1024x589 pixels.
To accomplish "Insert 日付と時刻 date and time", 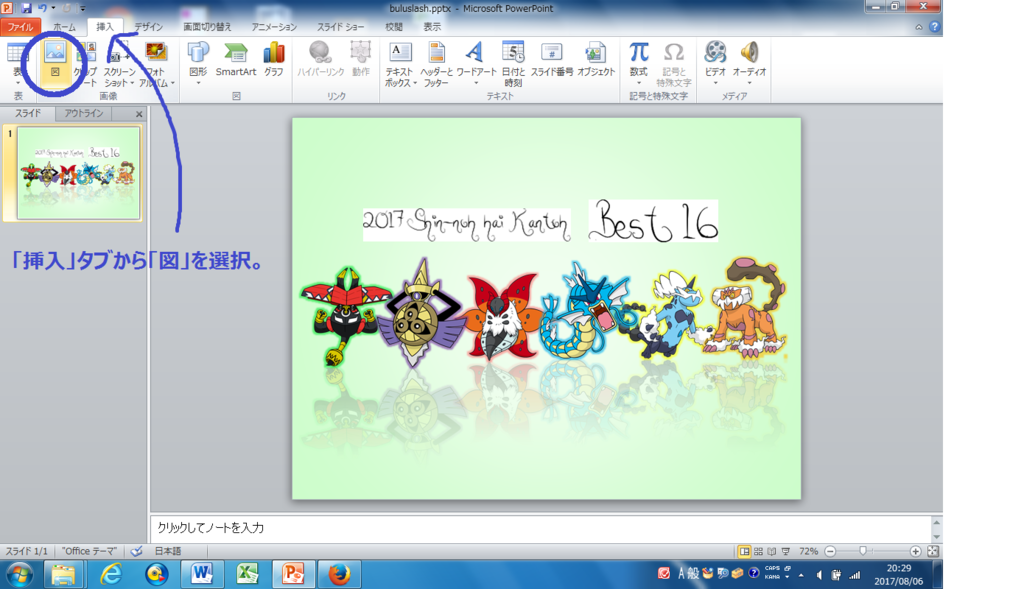I will [x=513, y=63].
